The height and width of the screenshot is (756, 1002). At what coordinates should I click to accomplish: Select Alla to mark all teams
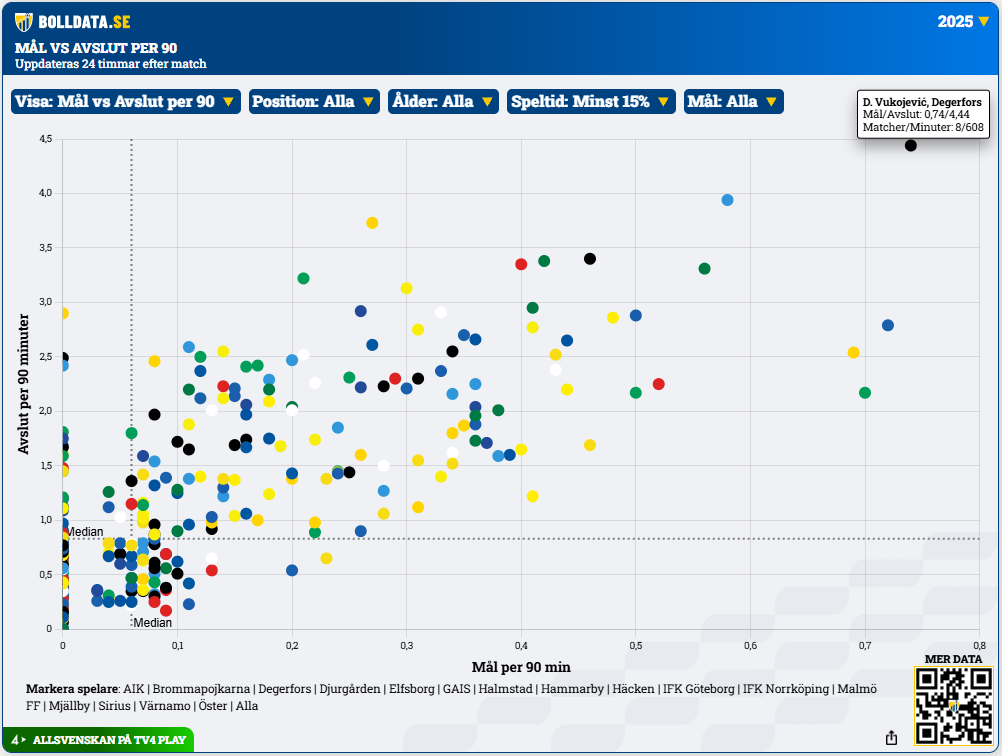(x=246, y=706)
